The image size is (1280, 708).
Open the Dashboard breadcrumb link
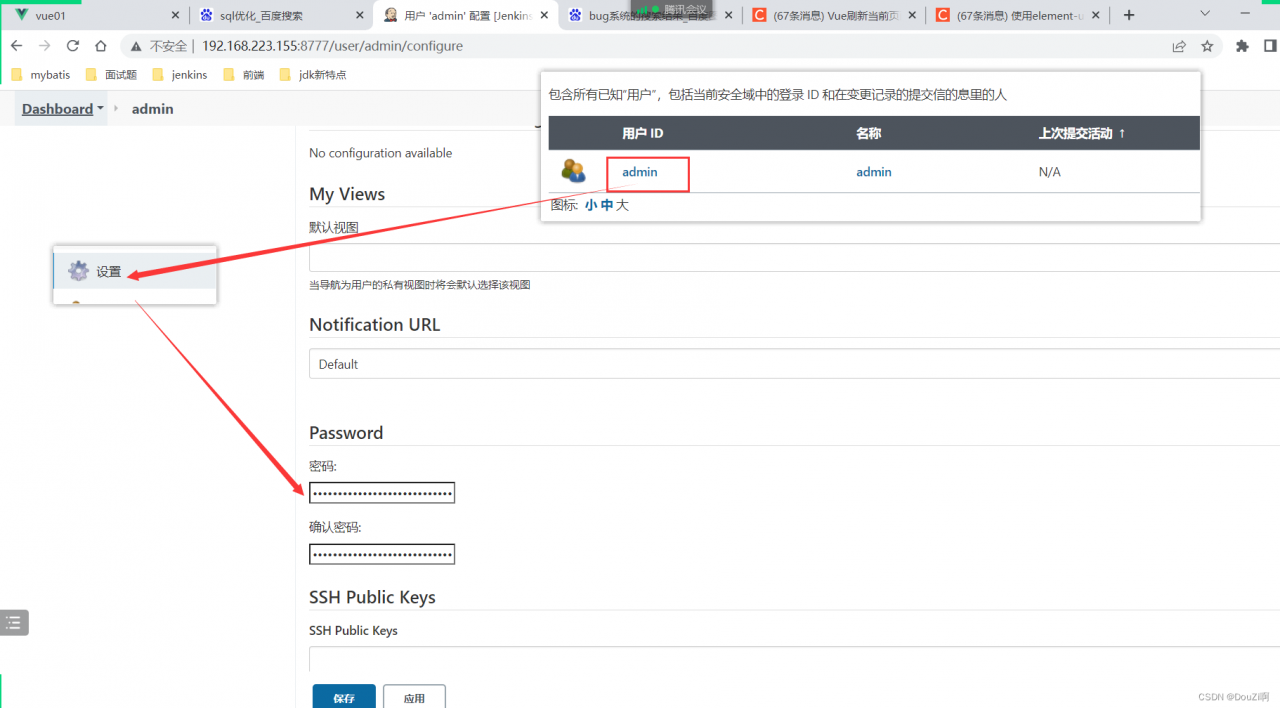(57, 109)
